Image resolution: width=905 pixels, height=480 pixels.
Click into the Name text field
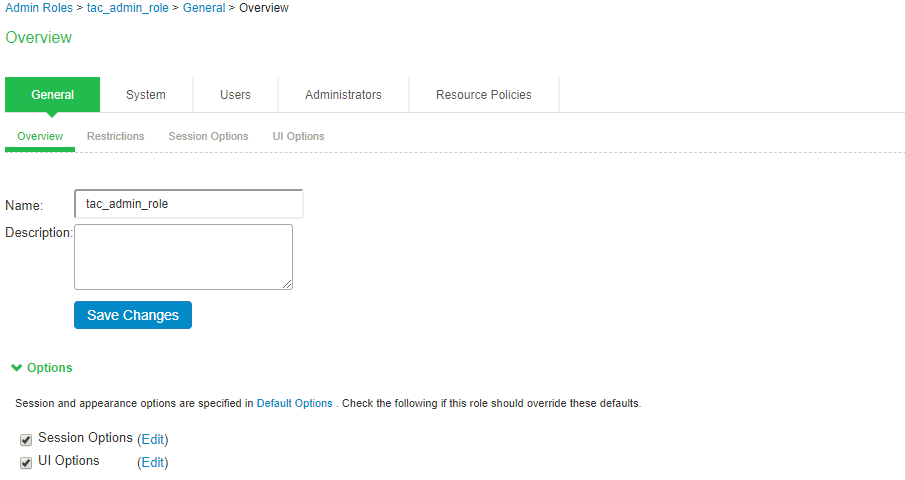click(x=188, y=204)
